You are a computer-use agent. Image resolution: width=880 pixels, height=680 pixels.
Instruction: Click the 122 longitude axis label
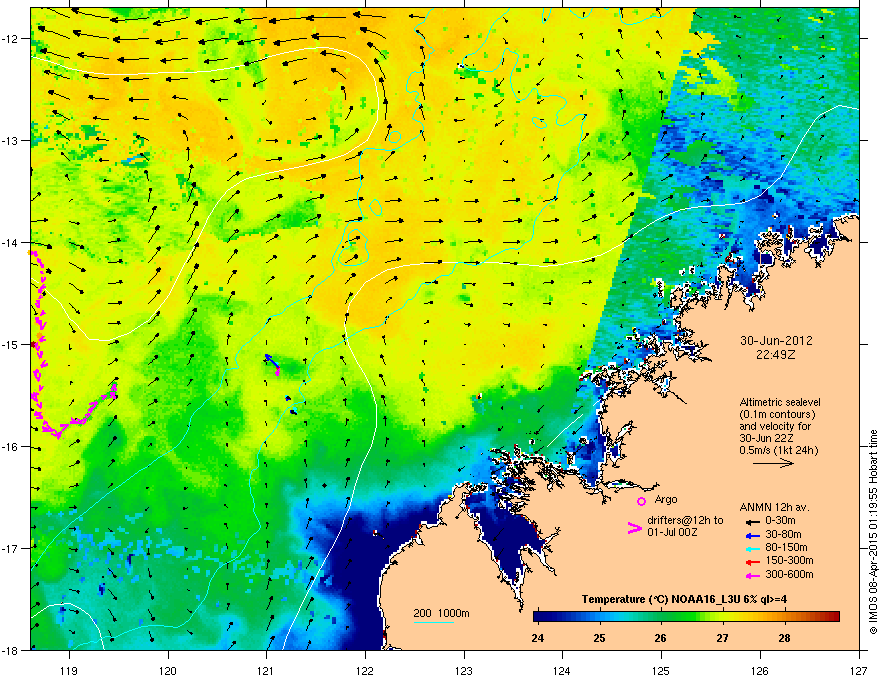tap(365, 670)
